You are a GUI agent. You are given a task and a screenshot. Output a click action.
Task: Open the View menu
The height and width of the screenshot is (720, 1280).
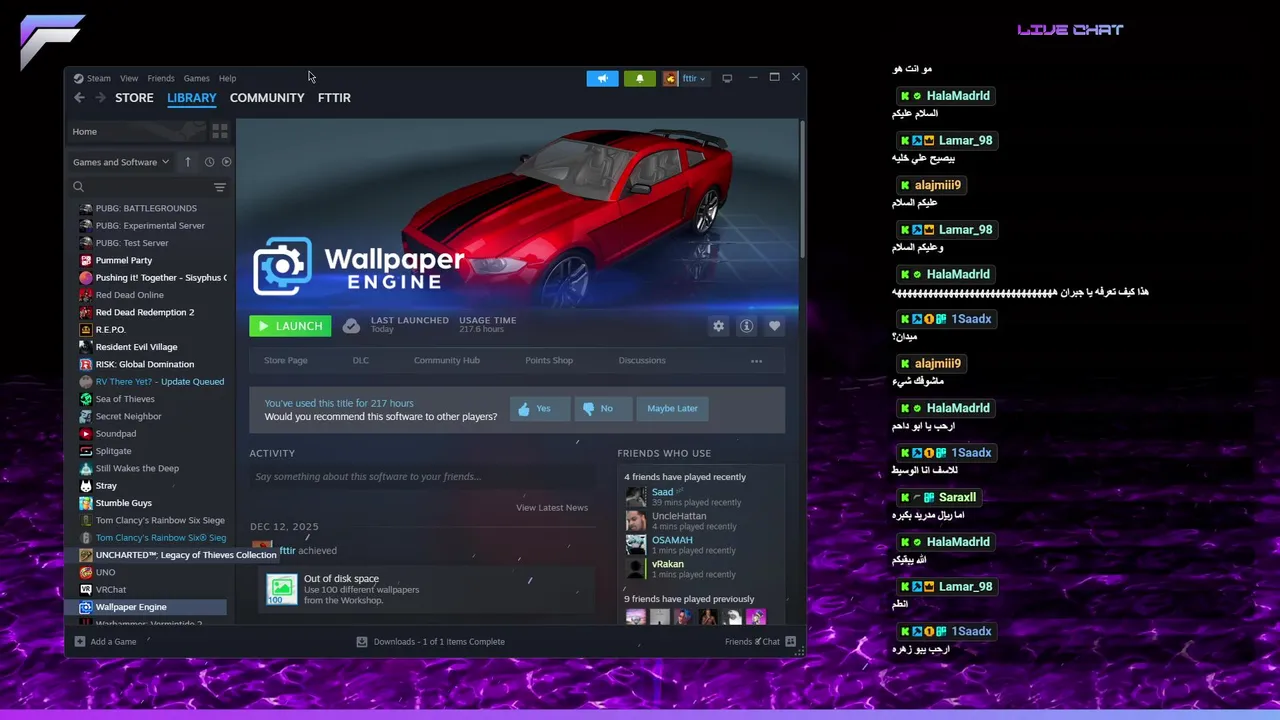(x=129, y=78)
